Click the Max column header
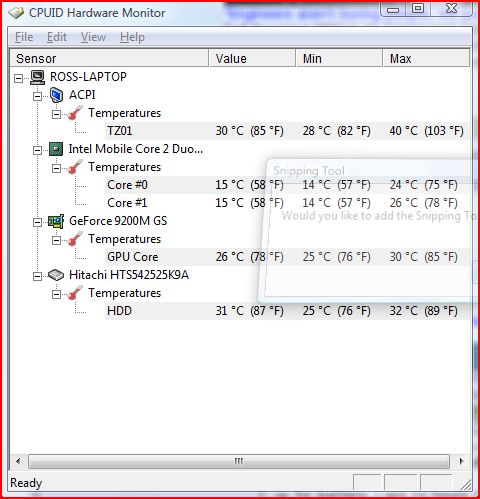 (427, 58)
